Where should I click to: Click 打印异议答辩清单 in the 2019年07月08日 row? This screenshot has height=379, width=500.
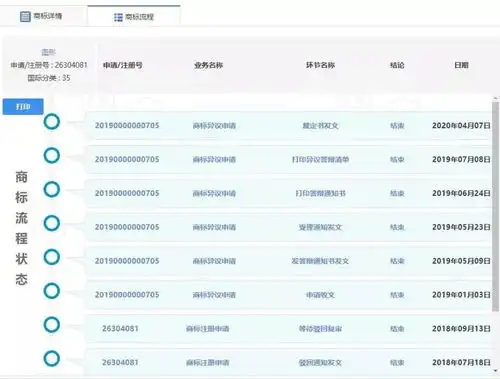[x=320, y=160]
